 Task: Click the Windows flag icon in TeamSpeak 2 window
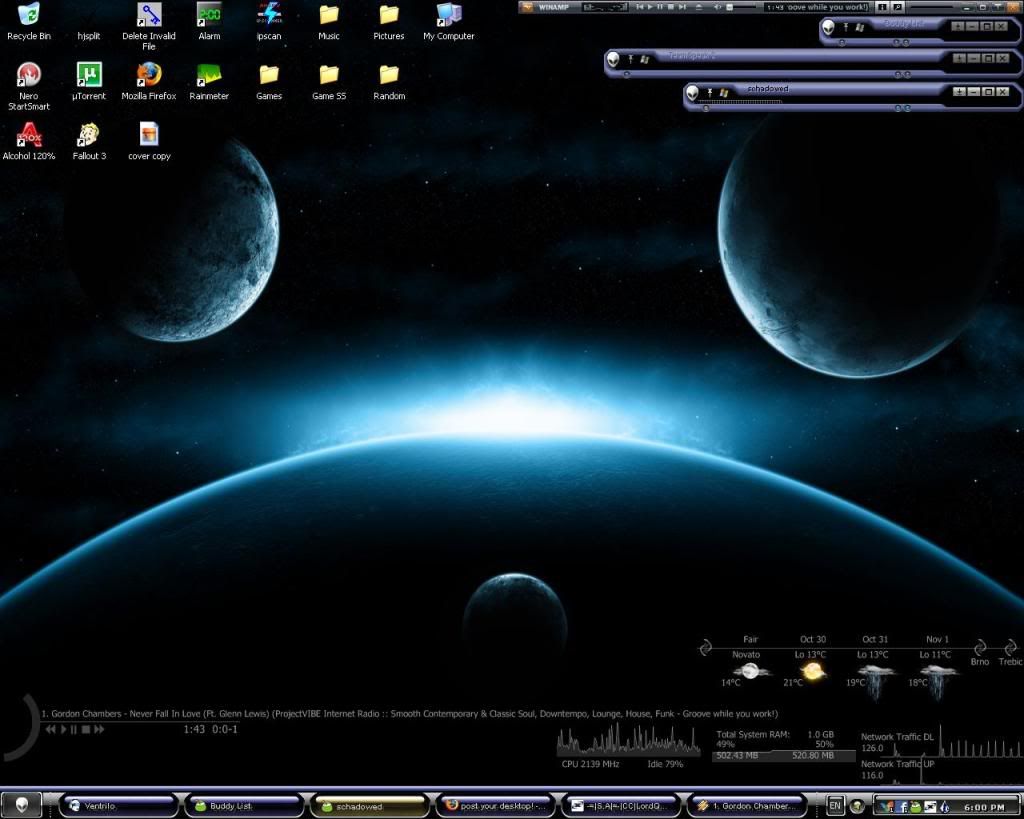(645, 59)
